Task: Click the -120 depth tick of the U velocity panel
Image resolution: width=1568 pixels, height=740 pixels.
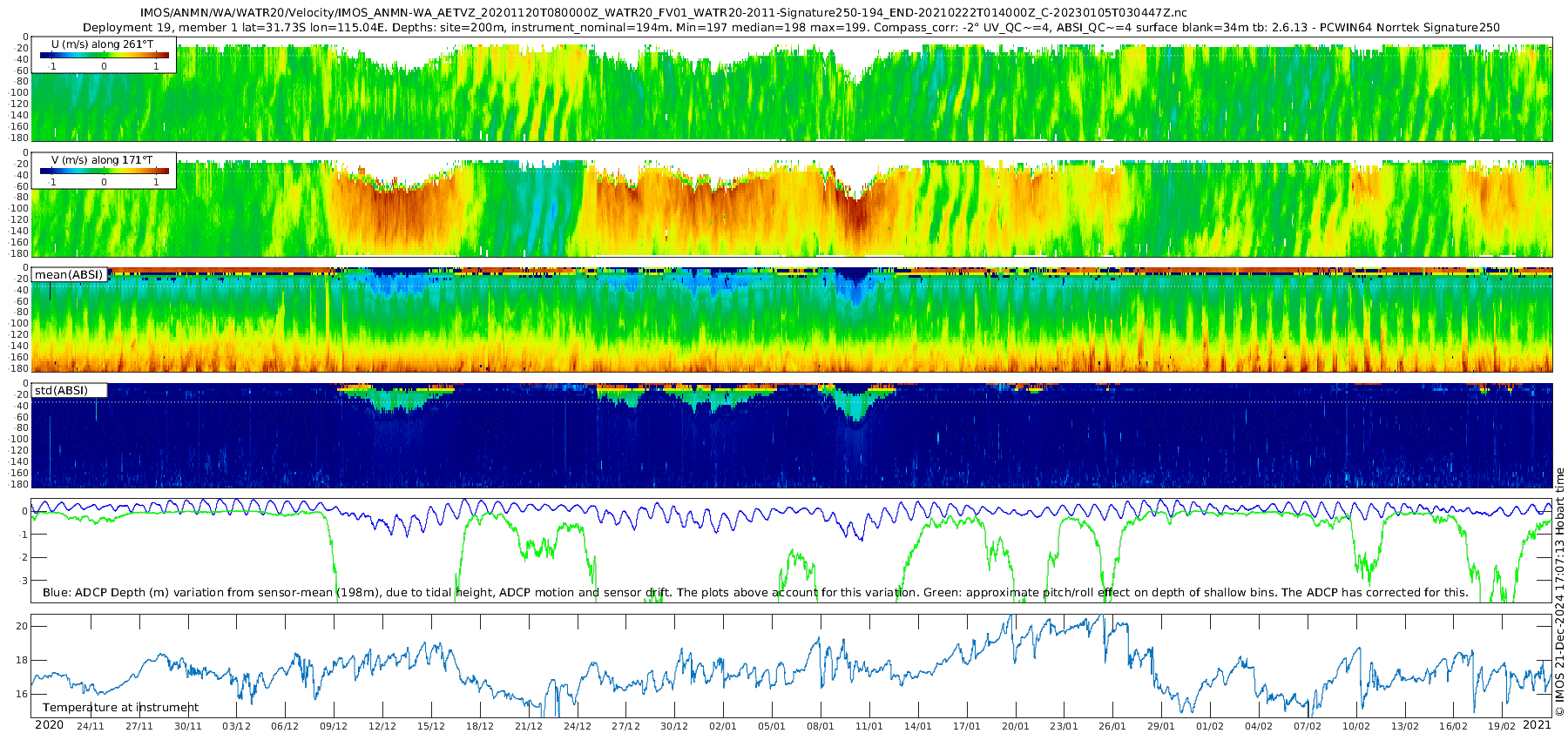Action: coord(19,104)
